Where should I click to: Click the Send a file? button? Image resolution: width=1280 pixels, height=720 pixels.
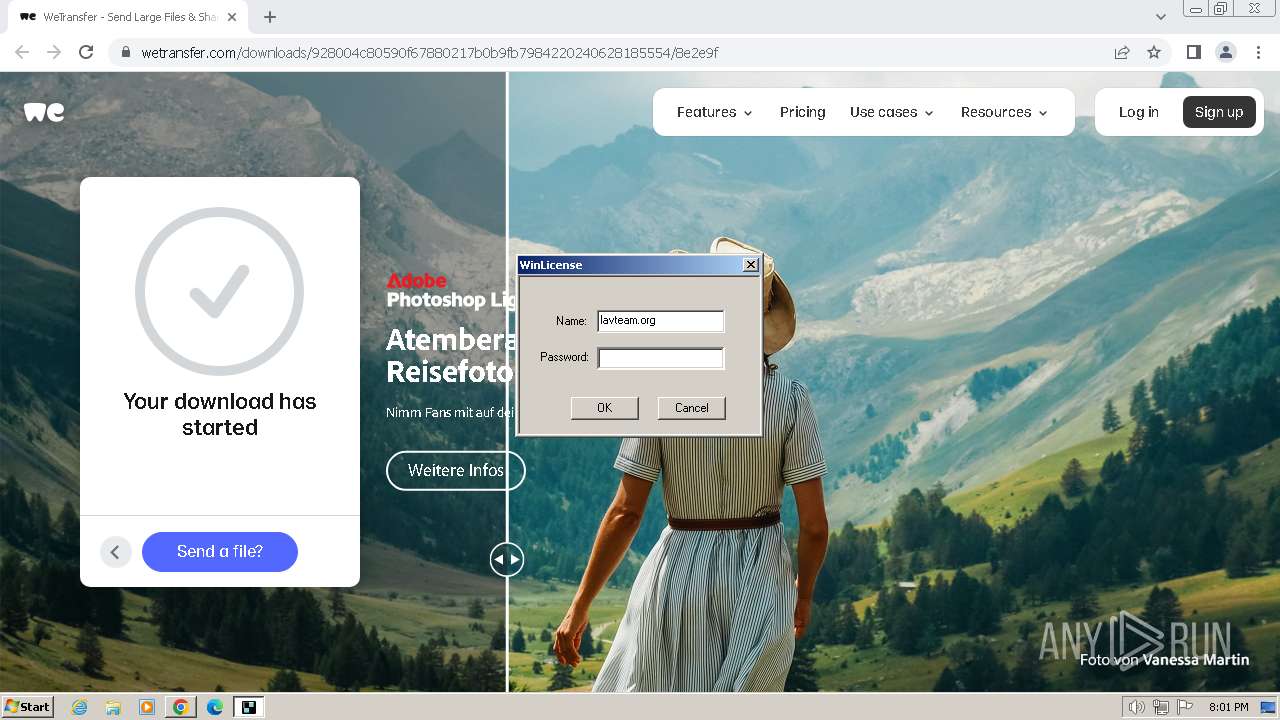coord(220,552)
